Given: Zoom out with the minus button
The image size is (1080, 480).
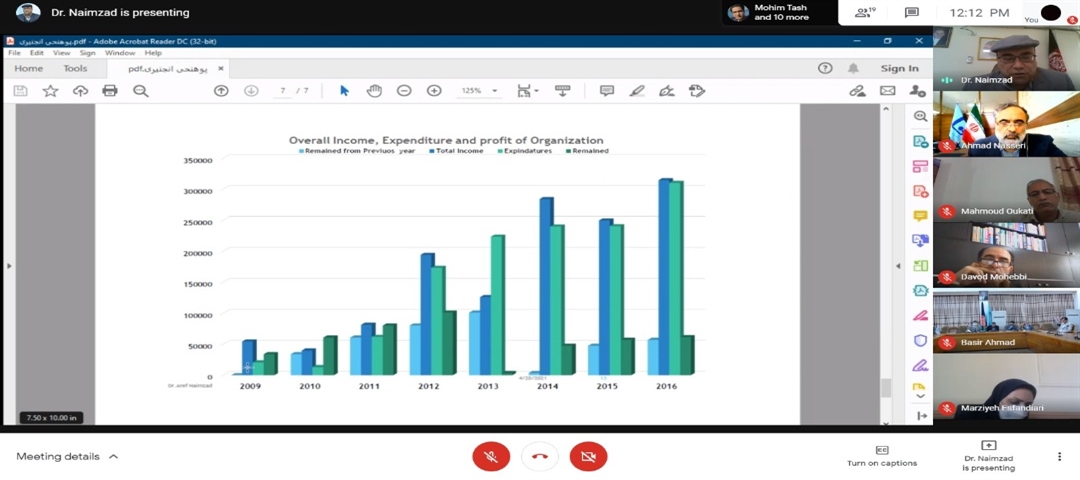Looking at the screenshot, I should click(x=404, y=90).
